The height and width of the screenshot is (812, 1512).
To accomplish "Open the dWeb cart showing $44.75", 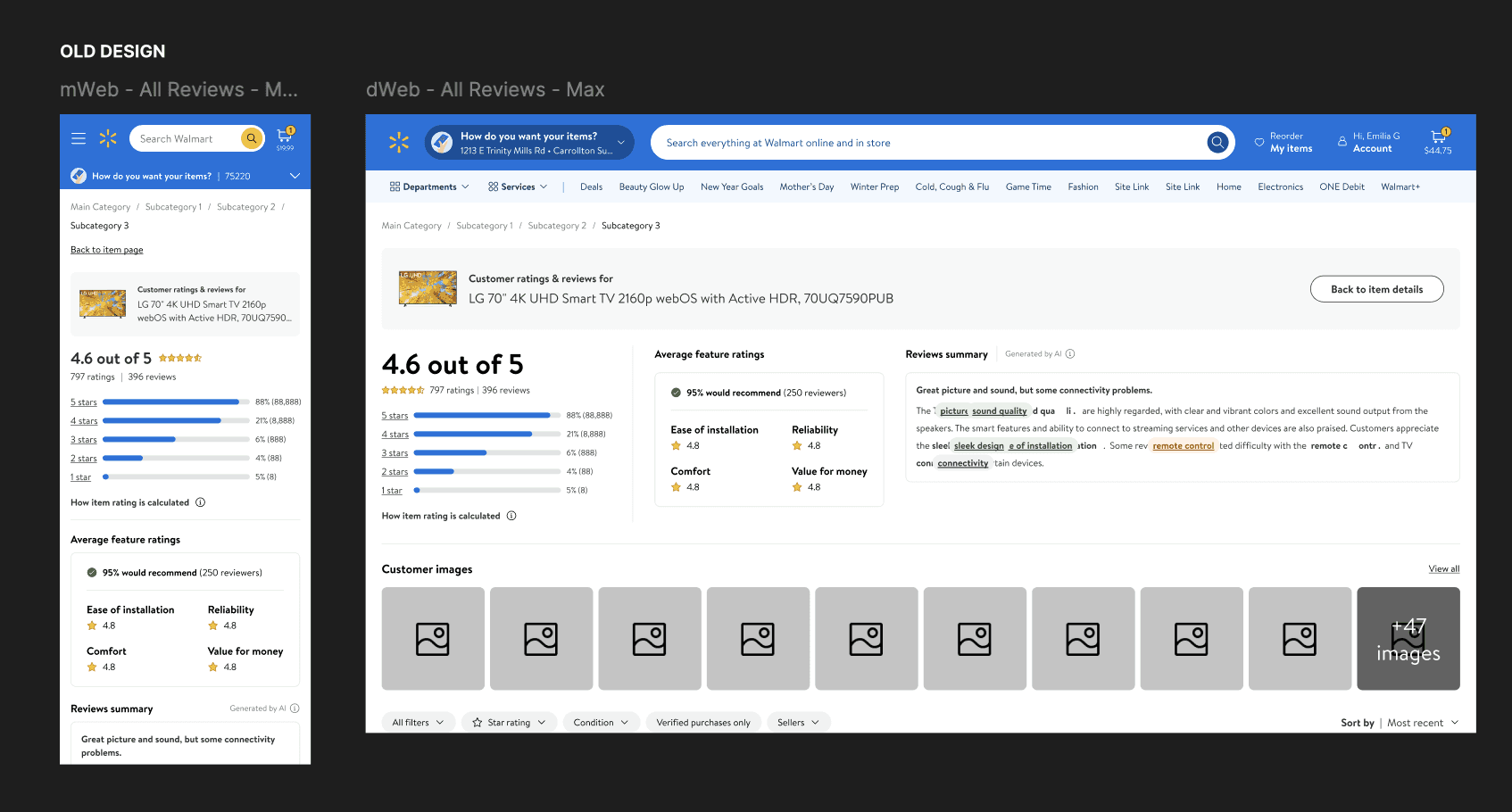I will click(1438, 142).
